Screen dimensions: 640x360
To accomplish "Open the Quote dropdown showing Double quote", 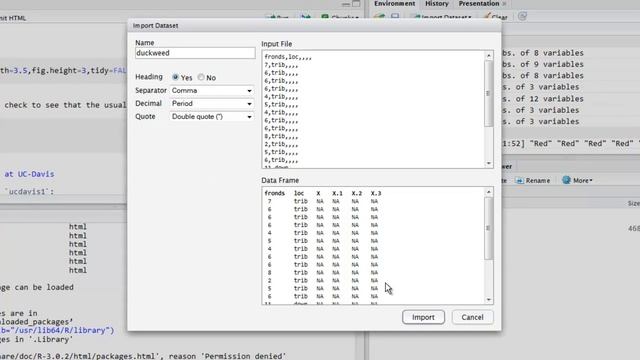I will coord(211,117).
